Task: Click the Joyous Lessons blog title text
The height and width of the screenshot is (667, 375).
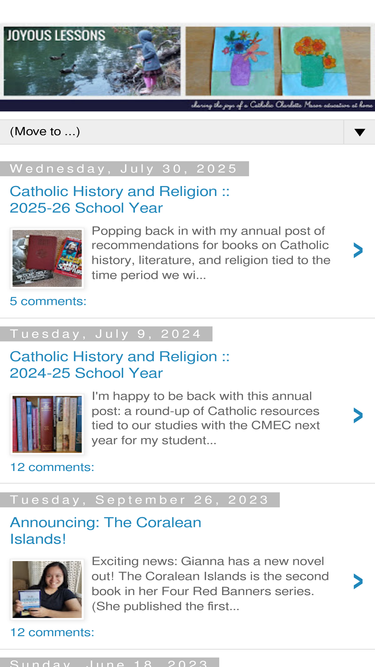Action: coord(56,35)
